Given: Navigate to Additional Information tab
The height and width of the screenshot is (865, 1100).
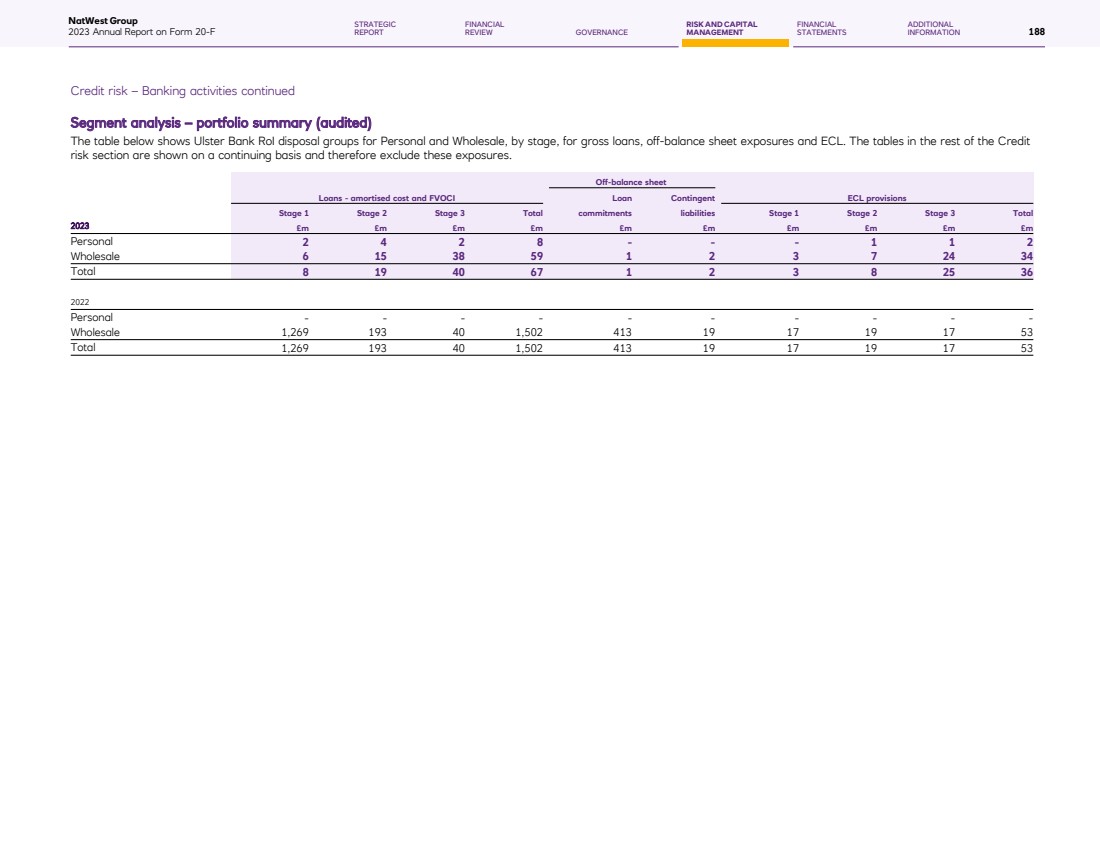Looking at the screenshot, I should (x=933, y=28).
